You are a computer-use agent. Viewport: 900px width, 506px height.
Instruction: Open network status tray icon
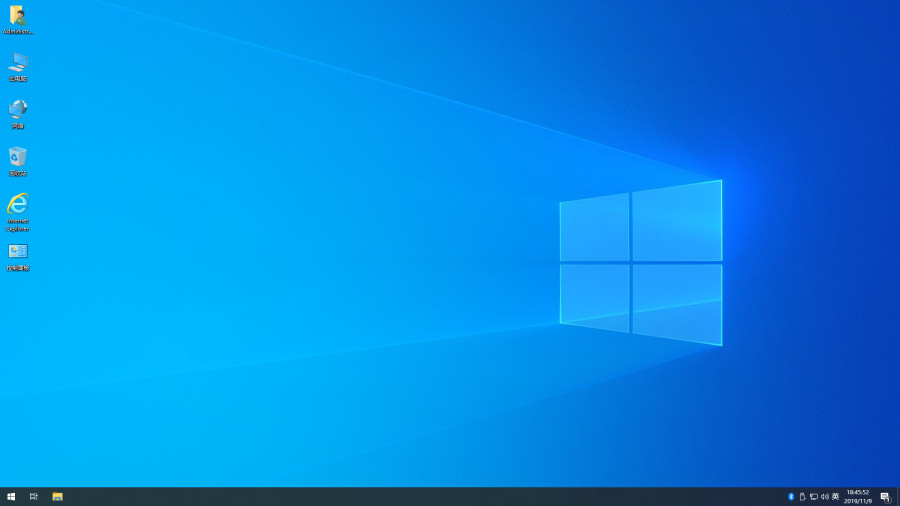[813, 497]
